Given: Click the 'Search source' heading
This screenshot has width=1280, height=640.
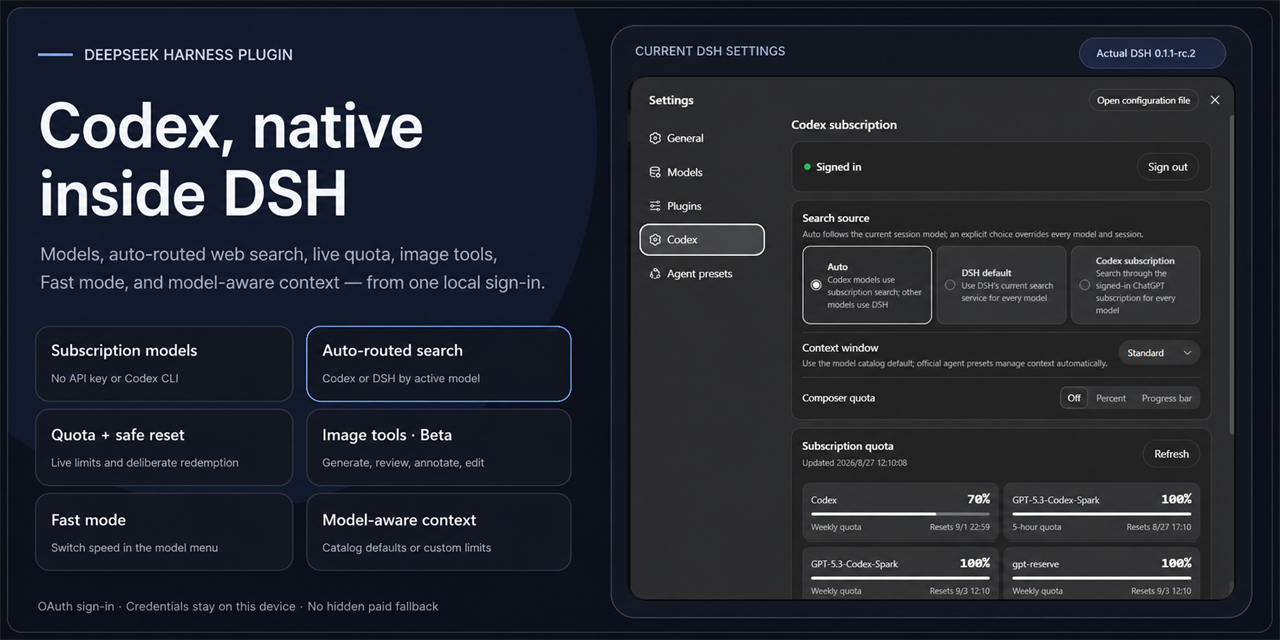Looking at the screenshot, I should click(836, 218).
